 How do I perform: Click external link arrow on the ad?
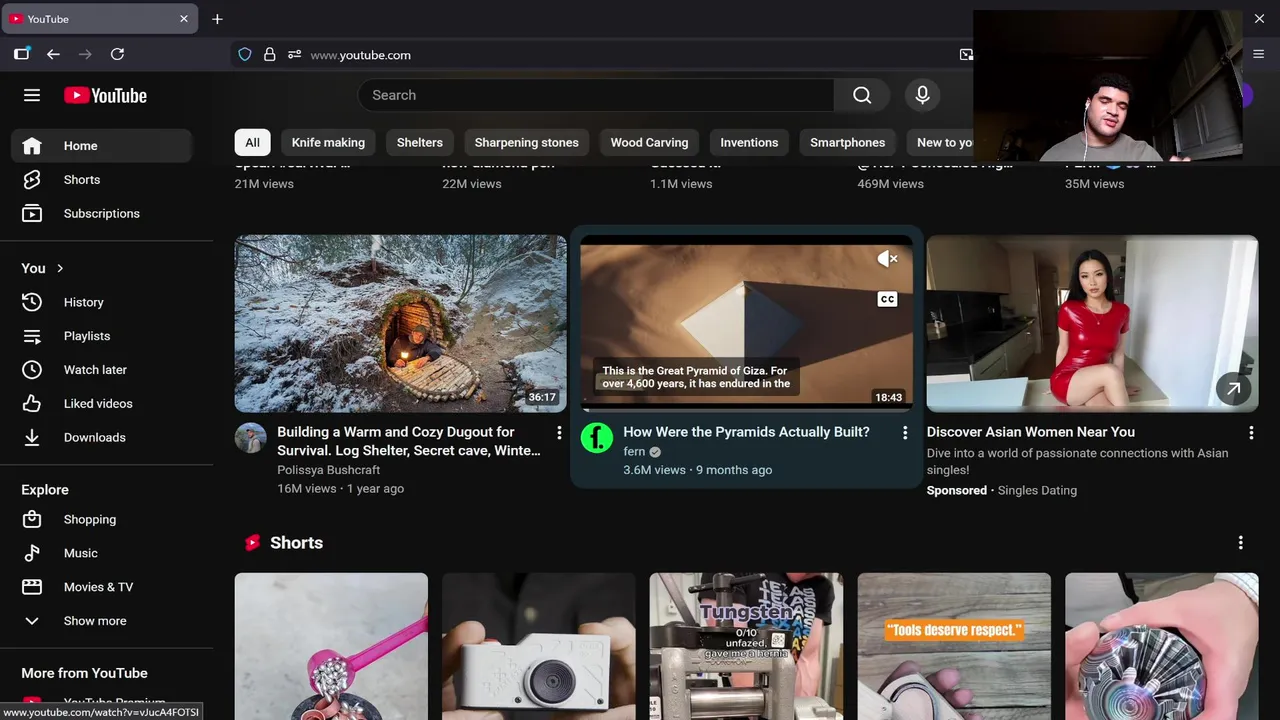coord(1234,389)
